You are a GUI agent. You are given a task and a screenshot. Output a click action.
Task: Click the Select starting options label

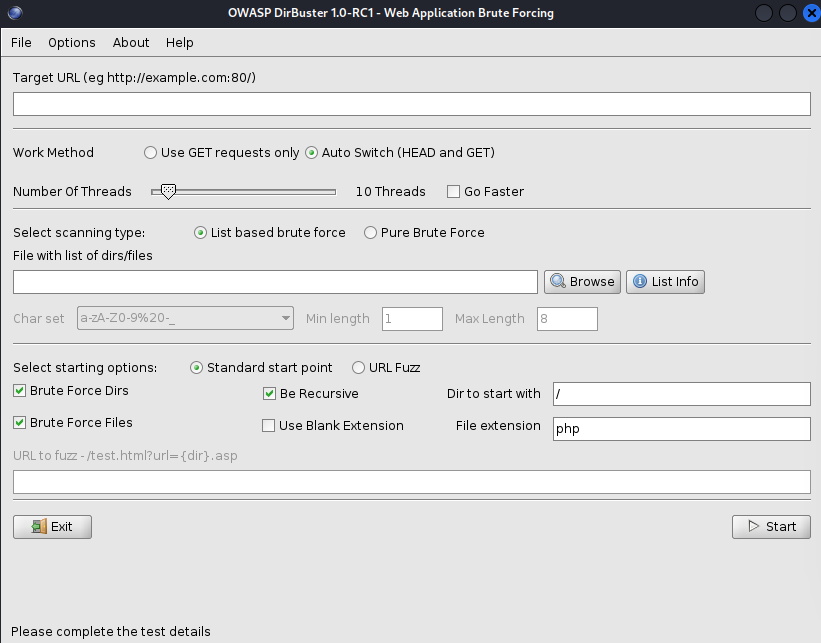[x=85, y=368]
